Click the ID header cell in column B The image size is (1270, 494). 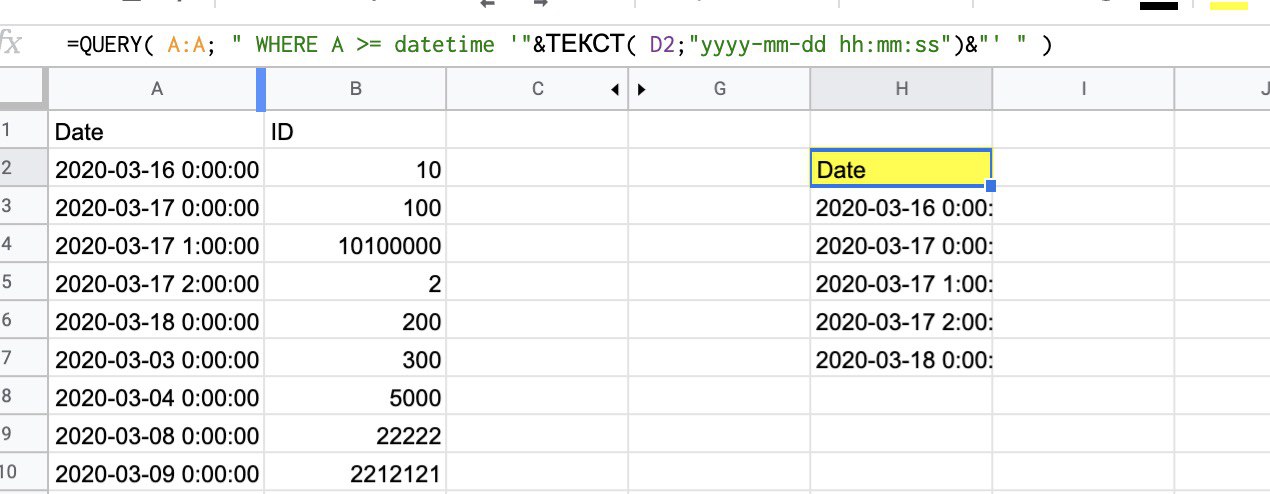[x=355, y=131]
